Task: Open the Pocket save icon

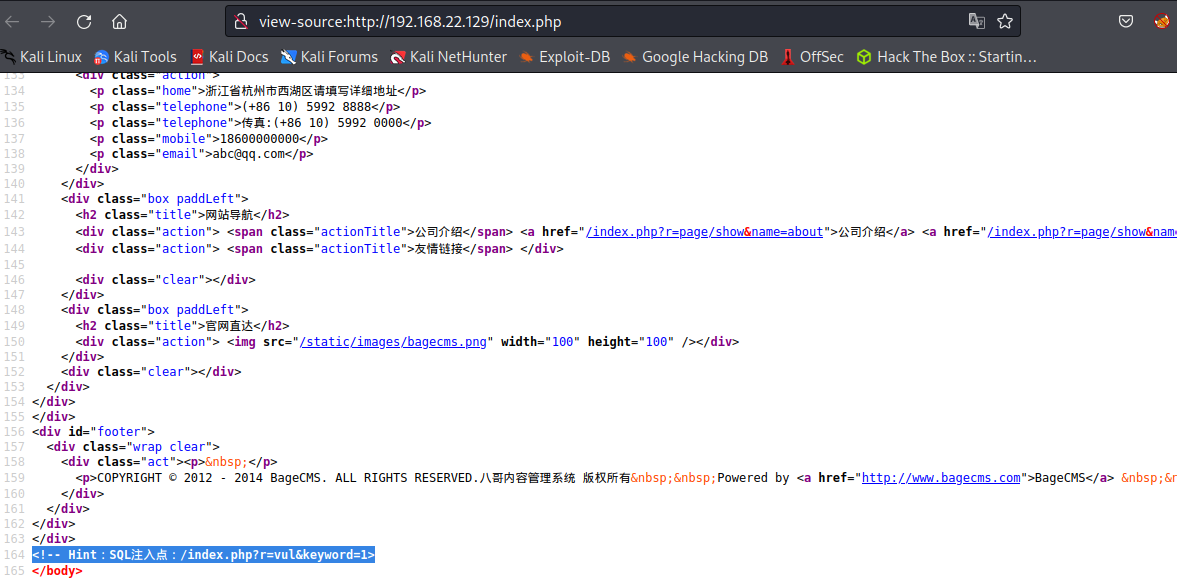Action: click(1126, 21)
